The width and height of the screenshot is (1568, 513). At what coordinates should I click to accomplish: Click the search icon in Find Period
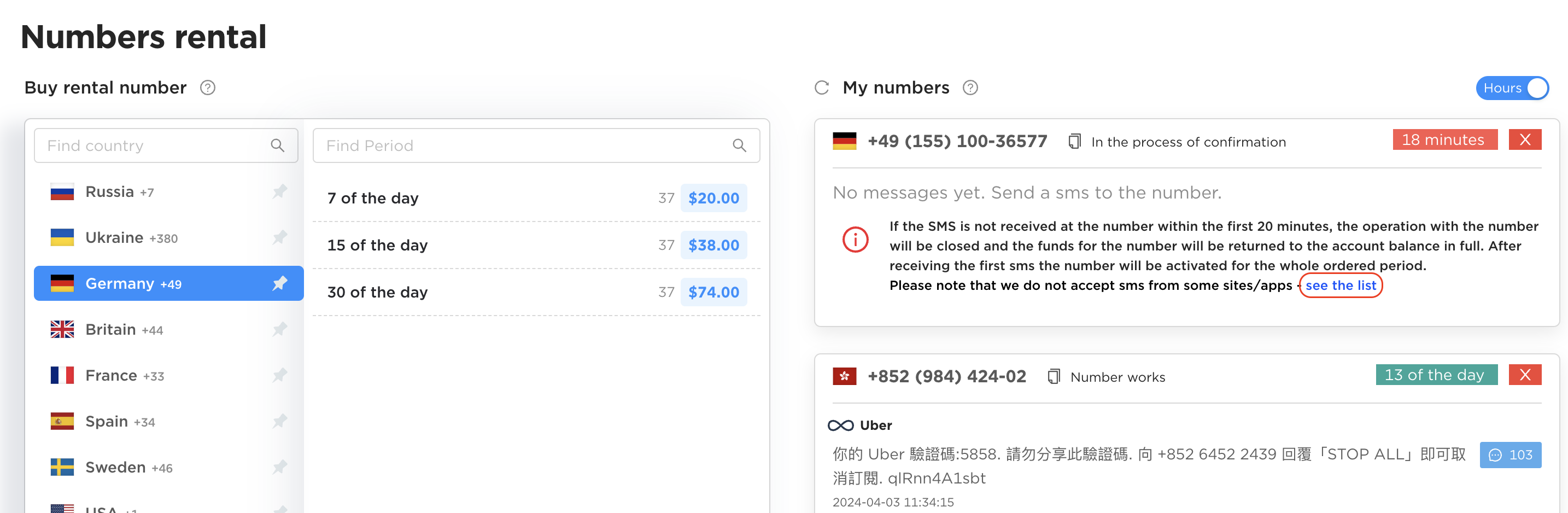click(x=739, y=145)
